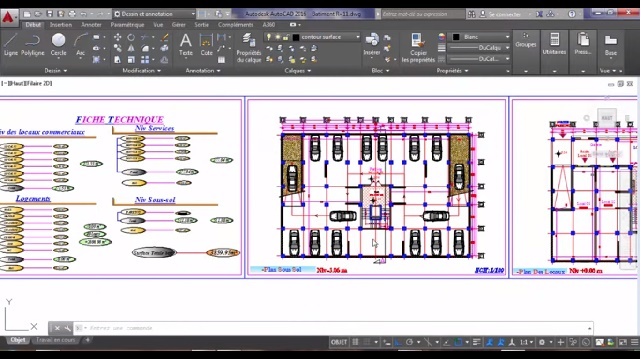Click the Print (plot) icon in quick access toolbar
641x360 pixels.
point(72,14)
